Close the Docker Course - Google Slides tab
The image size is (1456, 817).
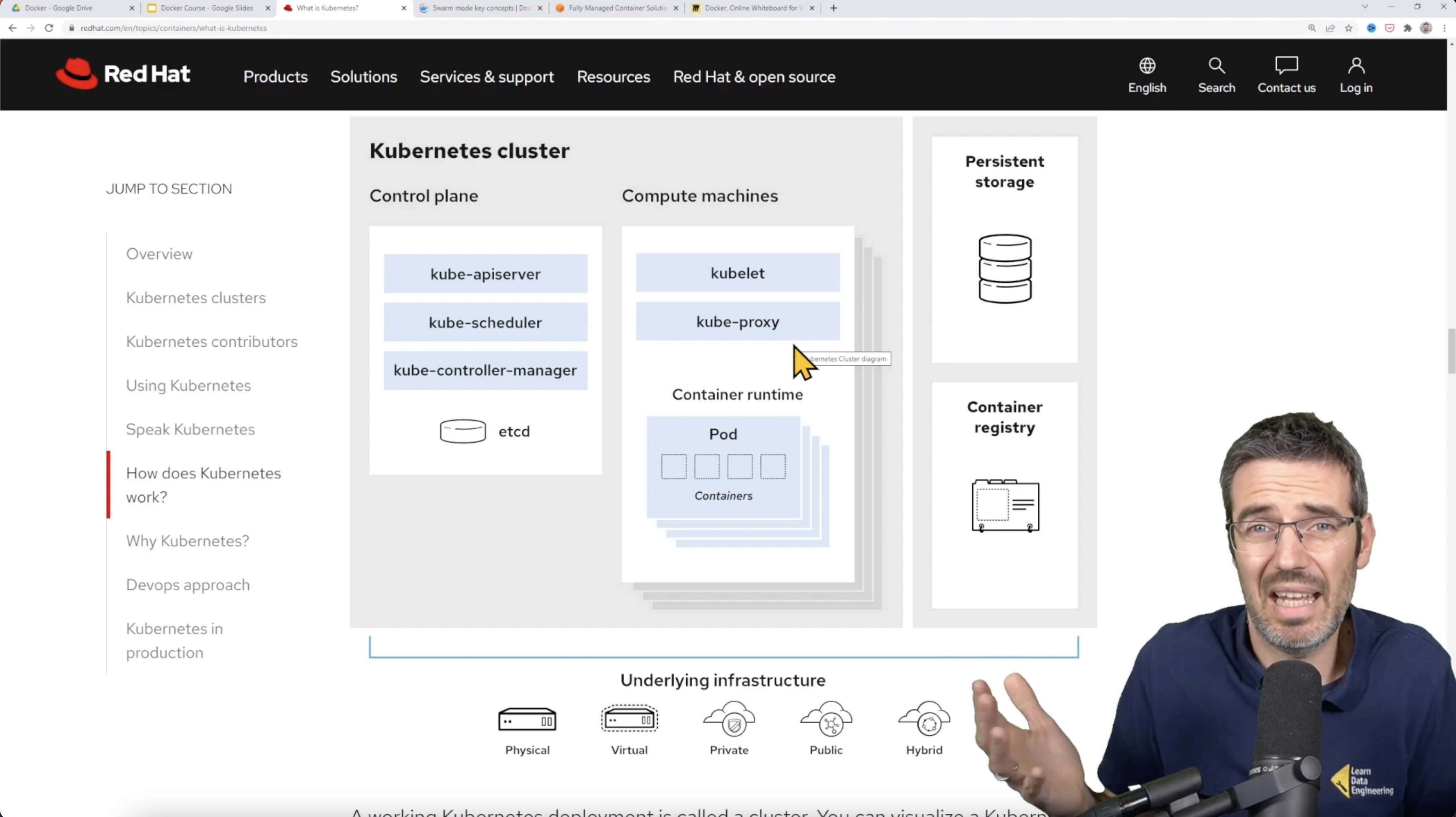[268, 8]
